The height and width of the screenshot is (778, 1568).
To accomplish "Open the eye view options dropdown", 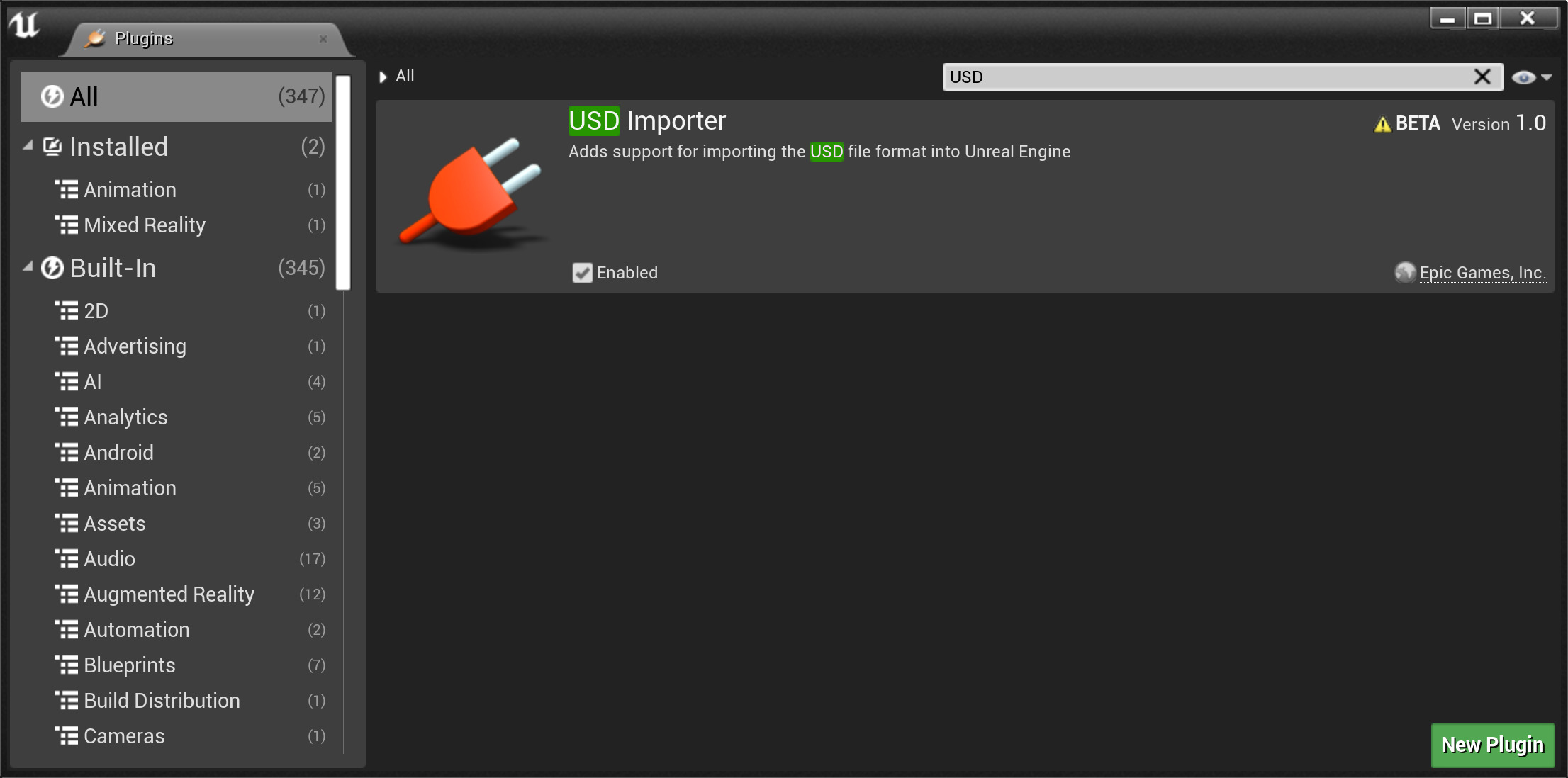I will coord(1532,77).
